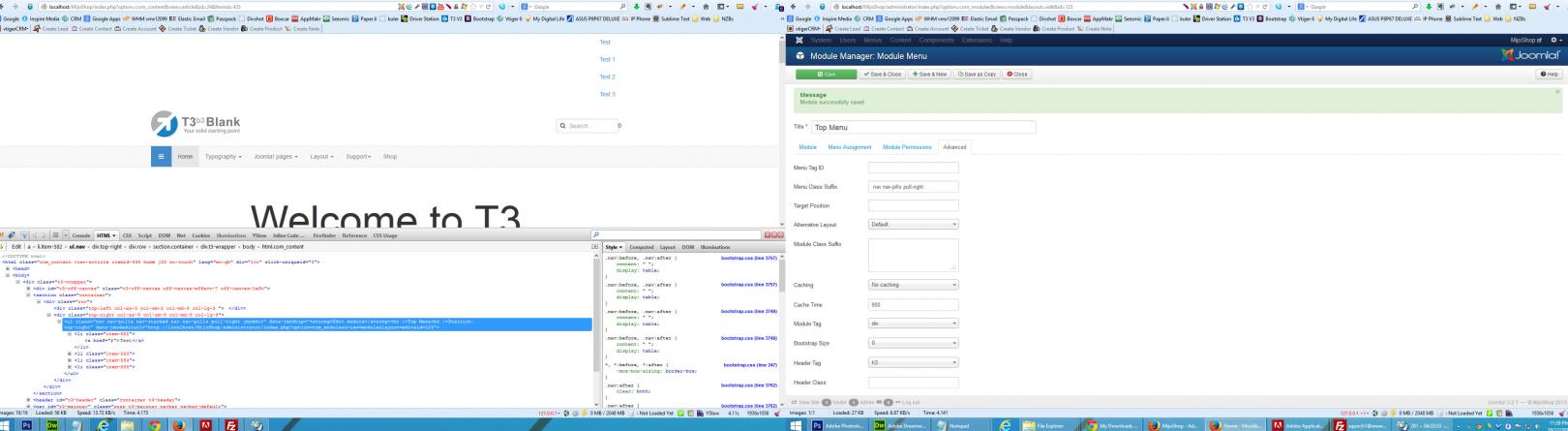
Task: Click Save as Copy button
Action: (x=977, y=74)
